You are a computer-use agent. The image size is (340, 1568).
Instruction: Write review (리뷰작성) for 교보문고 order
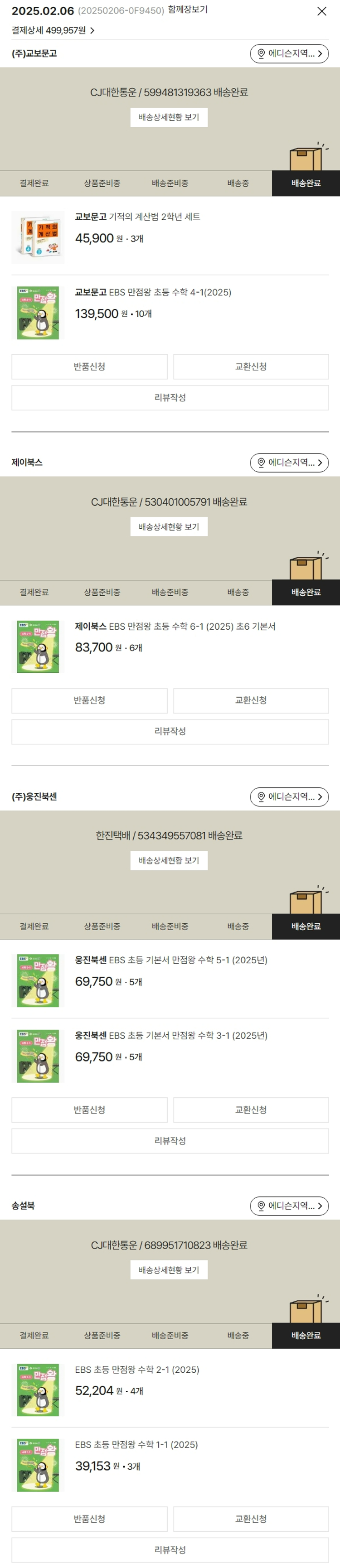[x=170, y=397]
